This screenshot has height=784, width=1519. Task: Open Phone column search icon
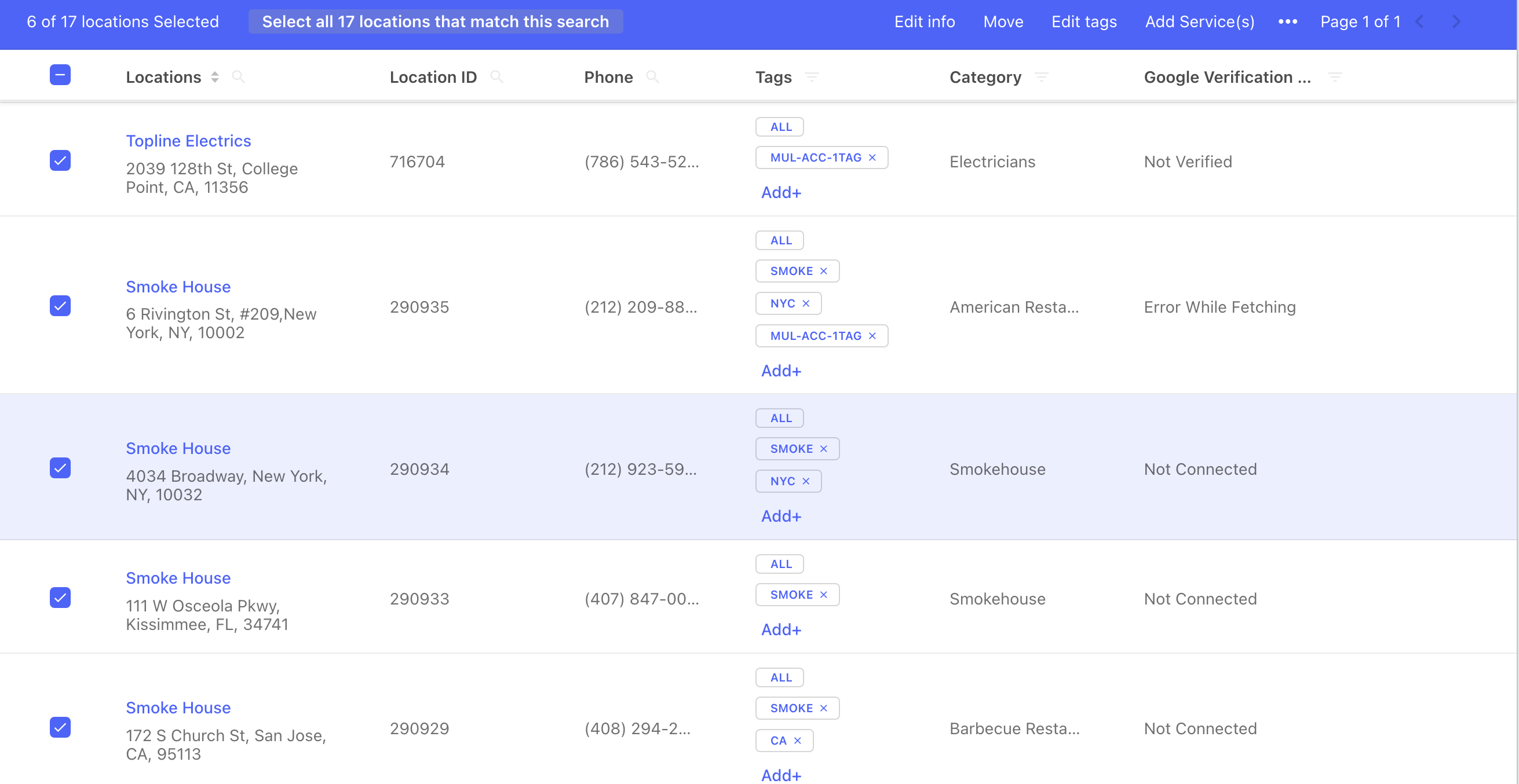[652, 77]
